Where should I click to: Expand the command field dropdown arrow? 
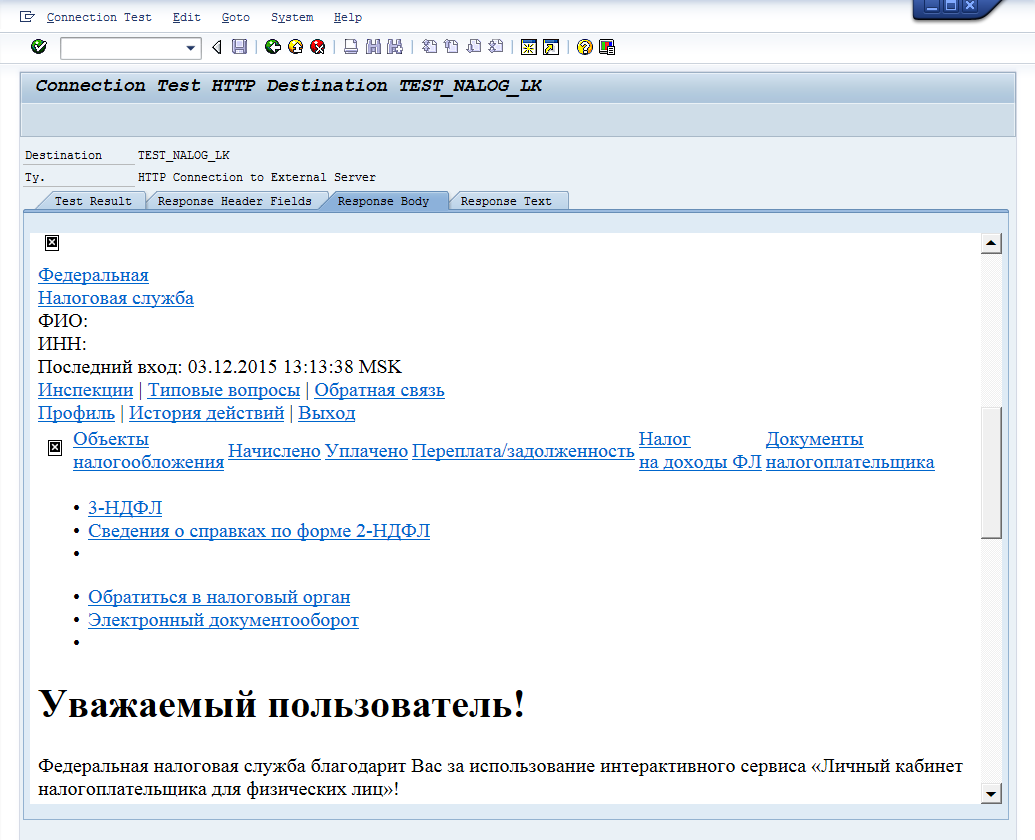192,48
